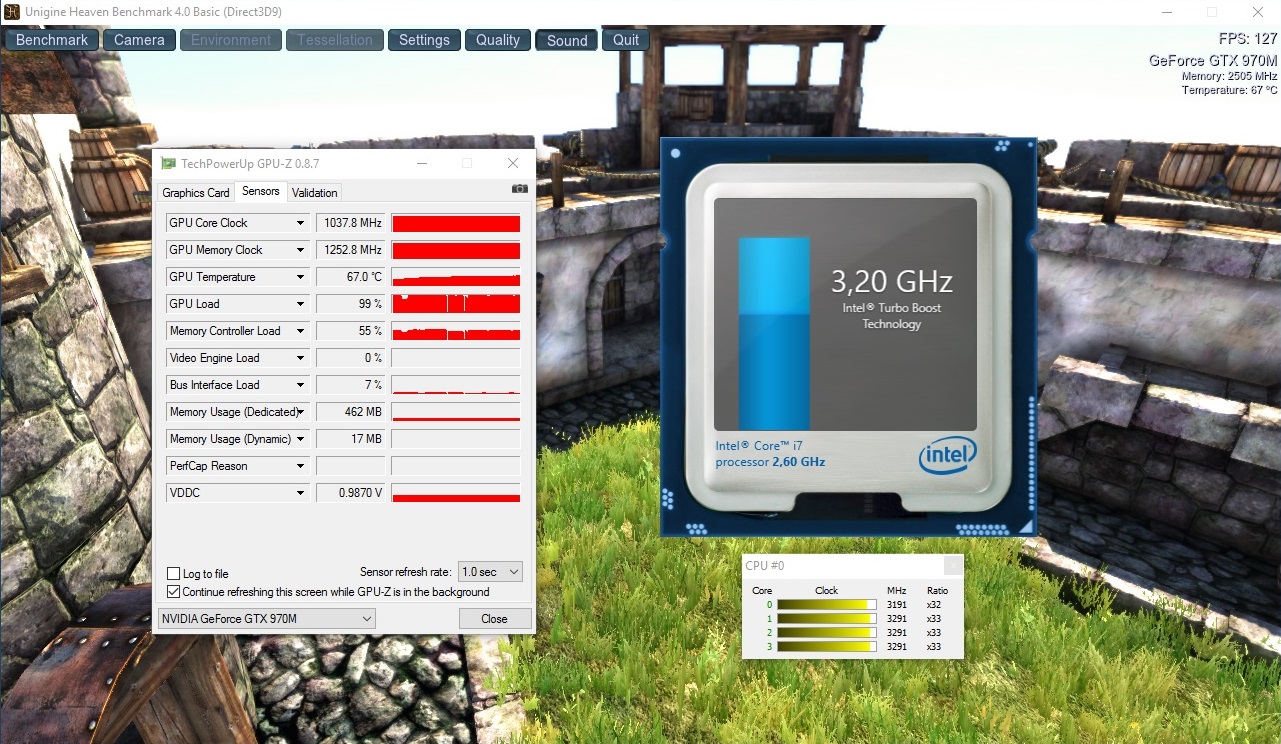
Task: Click the Temperature: 67 °C overlay text
Action: (1229, 90)
